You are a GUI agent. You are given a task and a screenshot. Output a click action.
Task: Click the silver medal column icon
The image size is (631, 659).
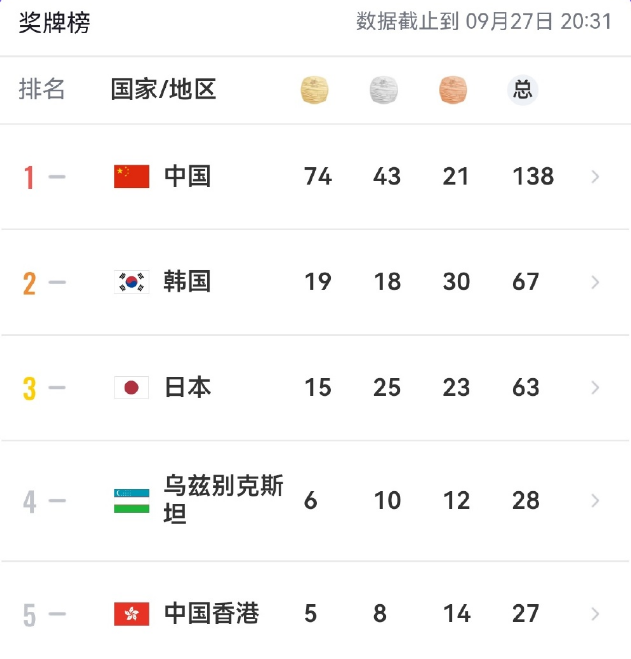coord(383,90)
